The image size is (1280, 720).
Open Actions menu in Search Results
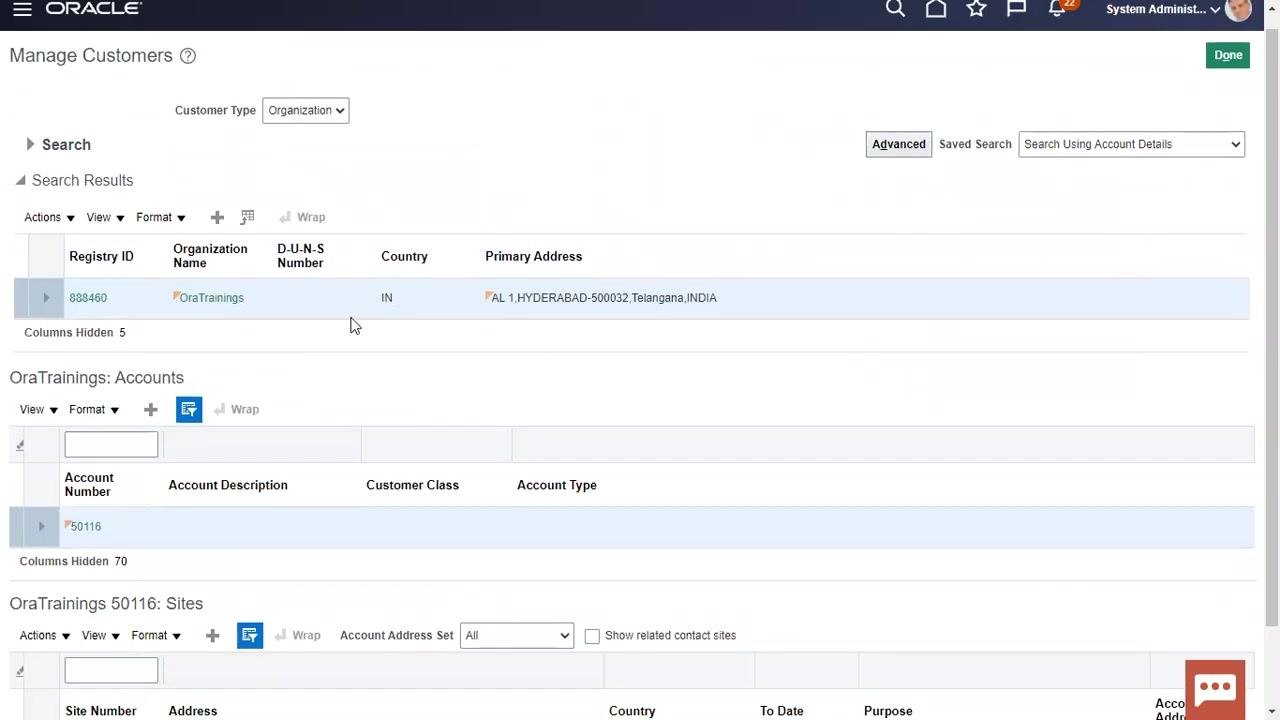coord(49,217)
